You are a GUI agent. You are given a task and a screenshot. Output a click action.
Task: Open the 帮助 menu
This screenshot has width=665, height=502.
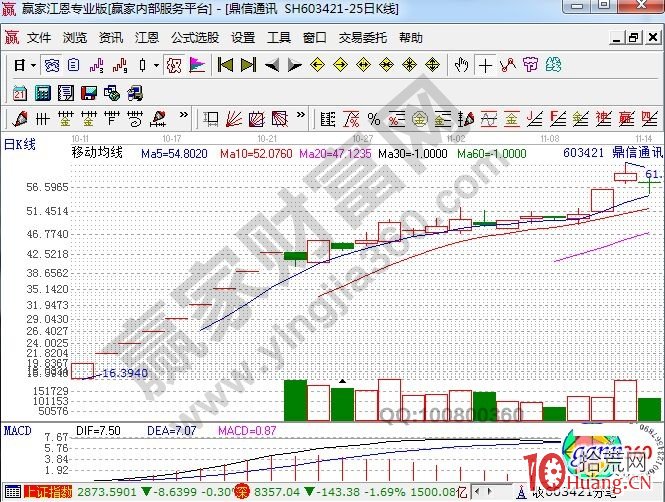pos(411,38)
